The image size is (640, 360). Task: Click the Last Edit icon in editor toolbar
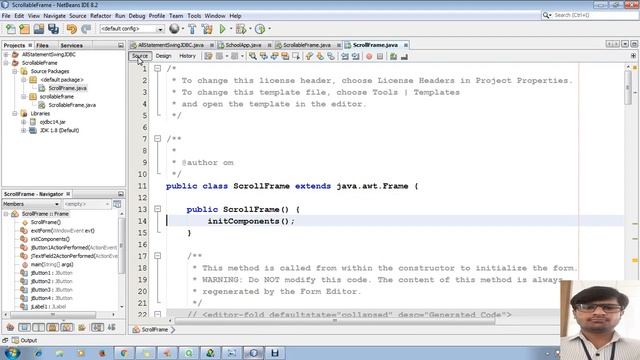click(208, 56)
